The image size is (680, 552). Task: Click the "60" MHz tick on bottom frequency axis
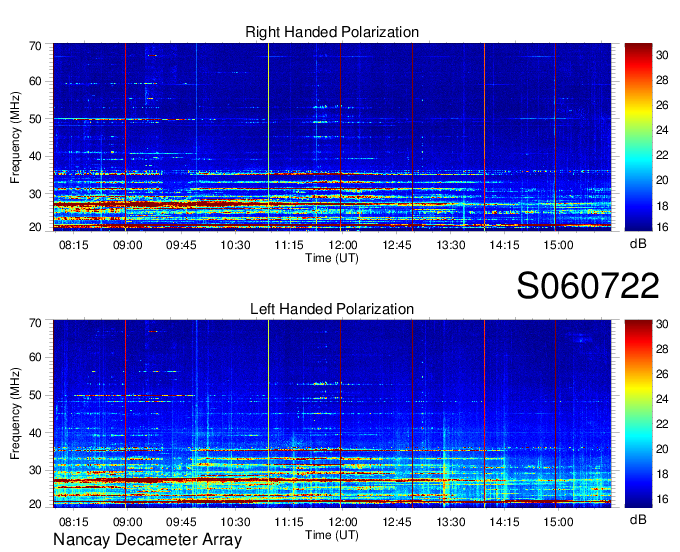(36, 358)
